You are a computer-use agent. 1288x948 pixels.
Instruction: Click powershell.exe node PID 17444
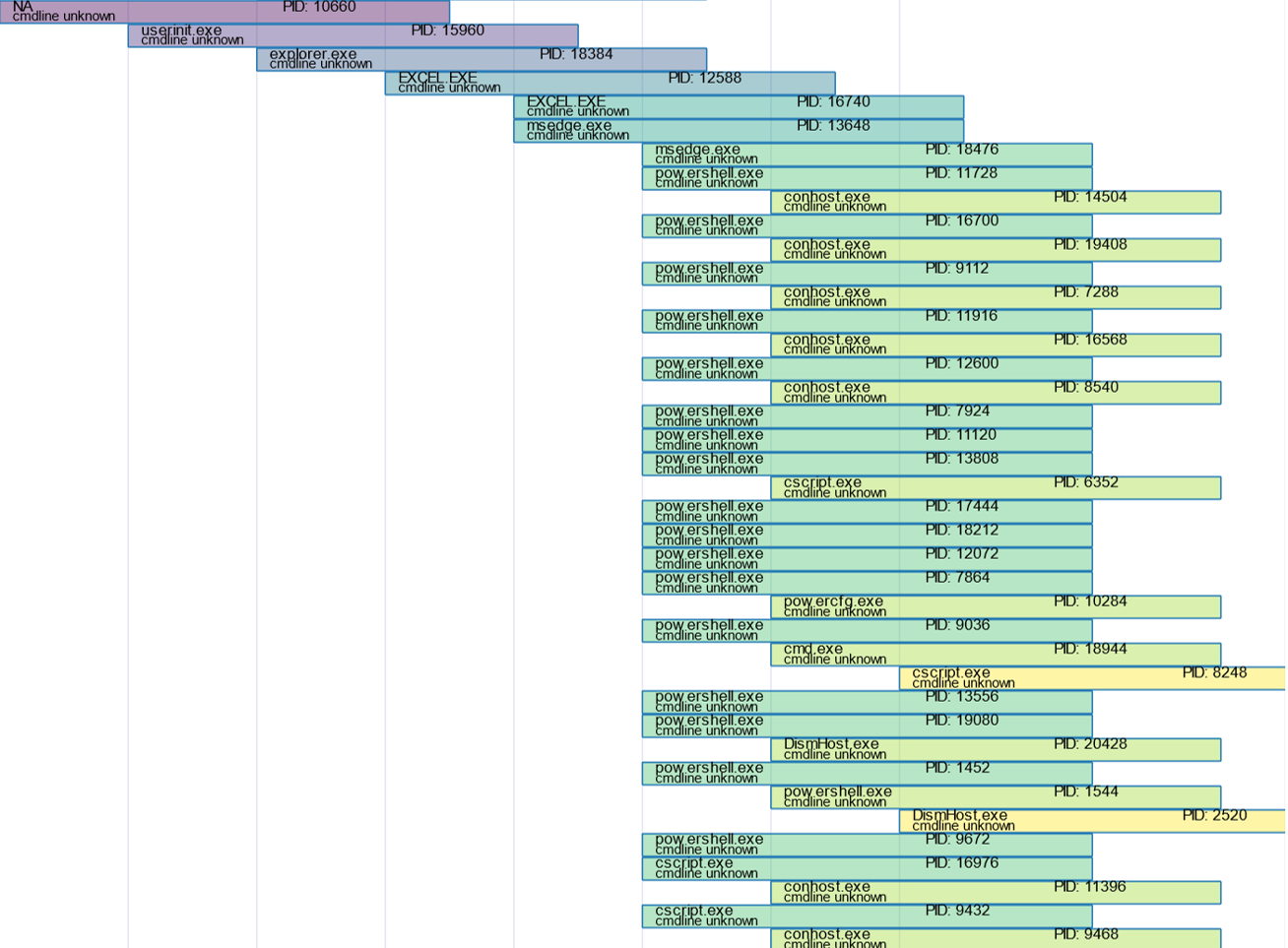[x=867, y=512]
